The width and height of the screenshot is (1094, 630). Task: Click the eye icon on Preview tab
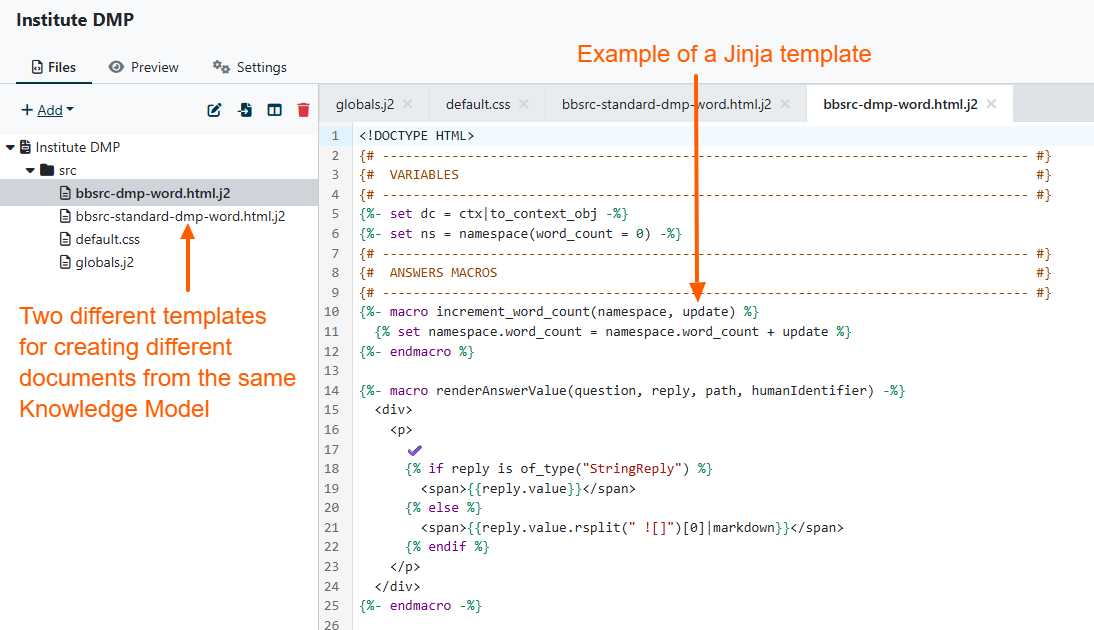[x=116, y=67]
